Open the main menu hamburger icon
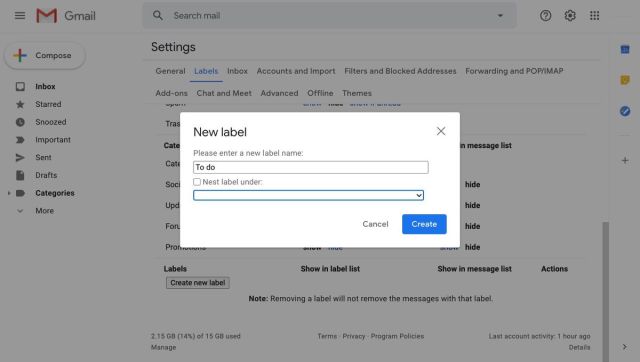Image resolution: width=640 pixels, height=362 pixels. tap(20, 16)
